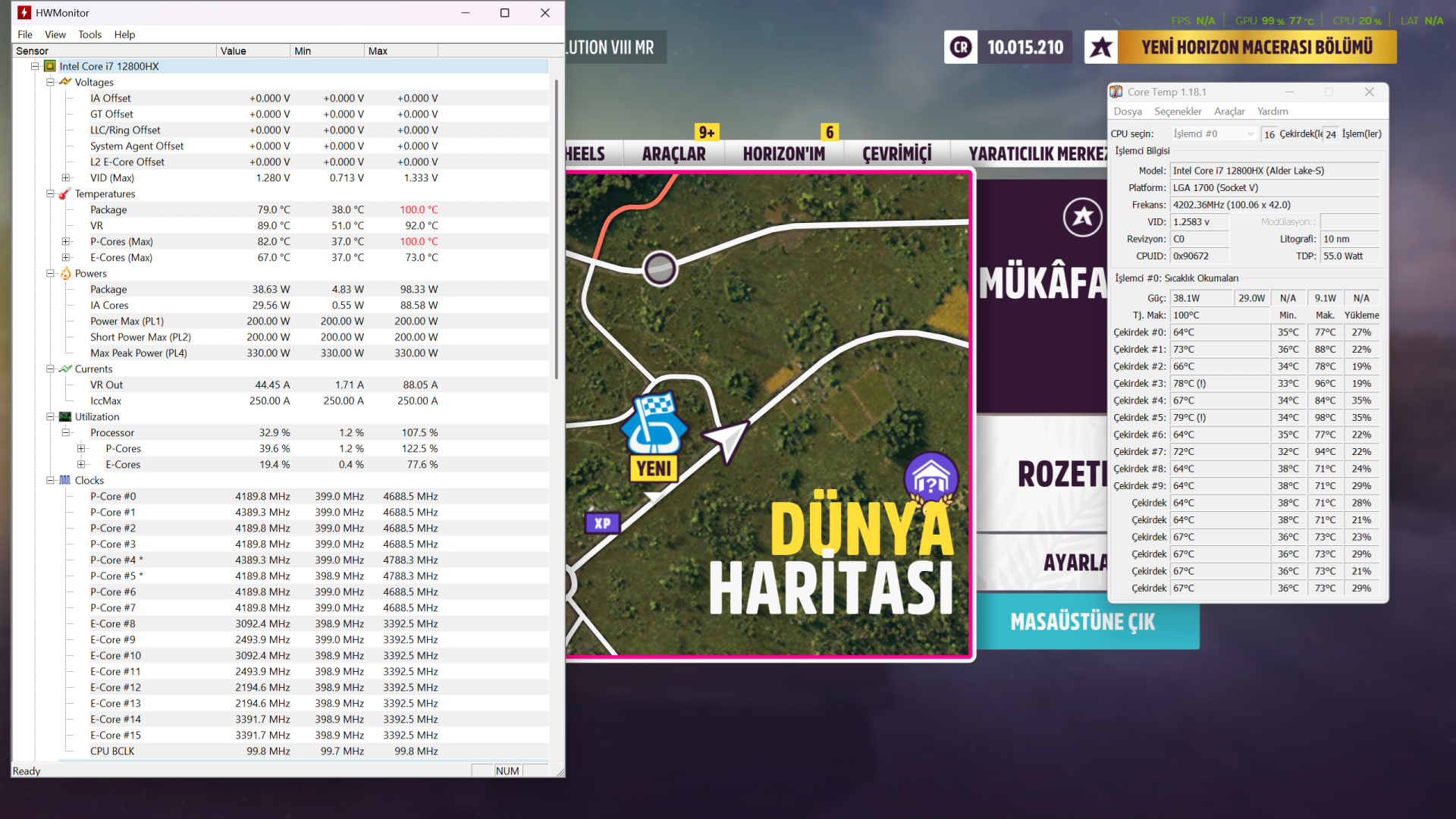Open Seçenekler menu in Core Temp

pos(1177,111)
